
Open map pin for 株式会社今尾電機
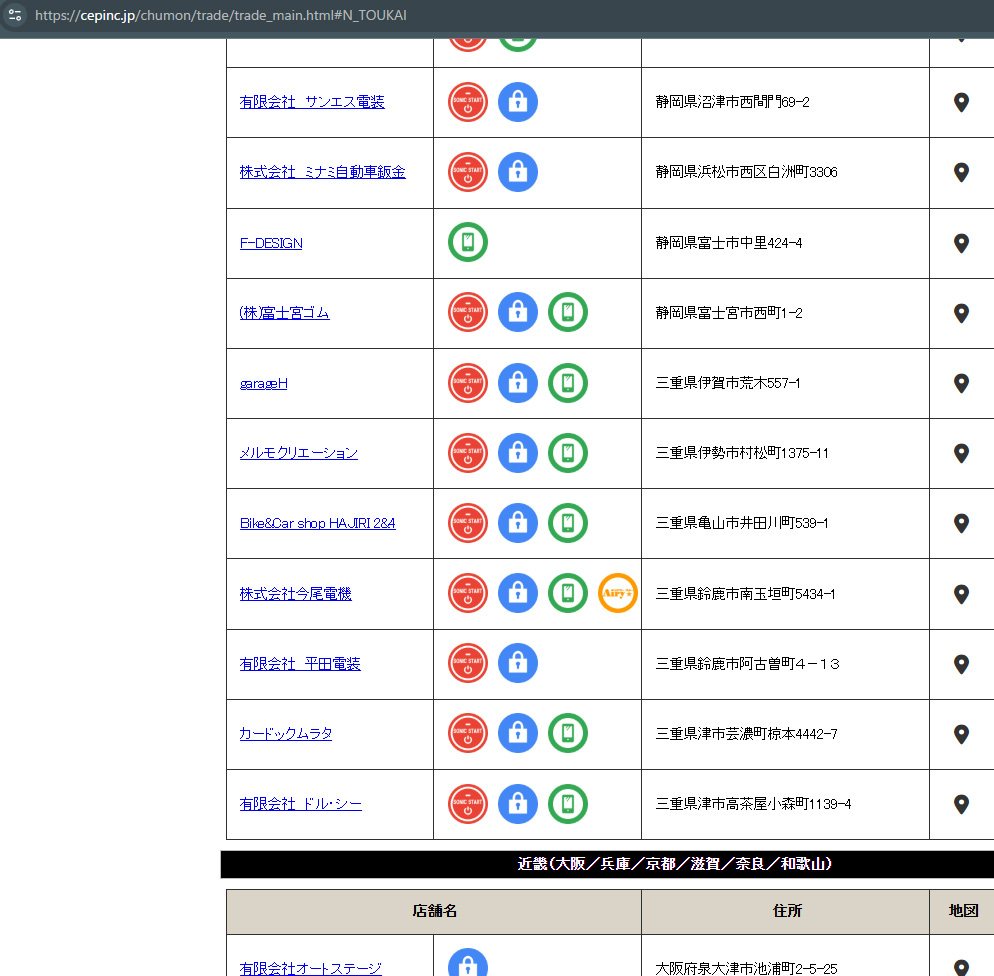click(x=961, y=594)
